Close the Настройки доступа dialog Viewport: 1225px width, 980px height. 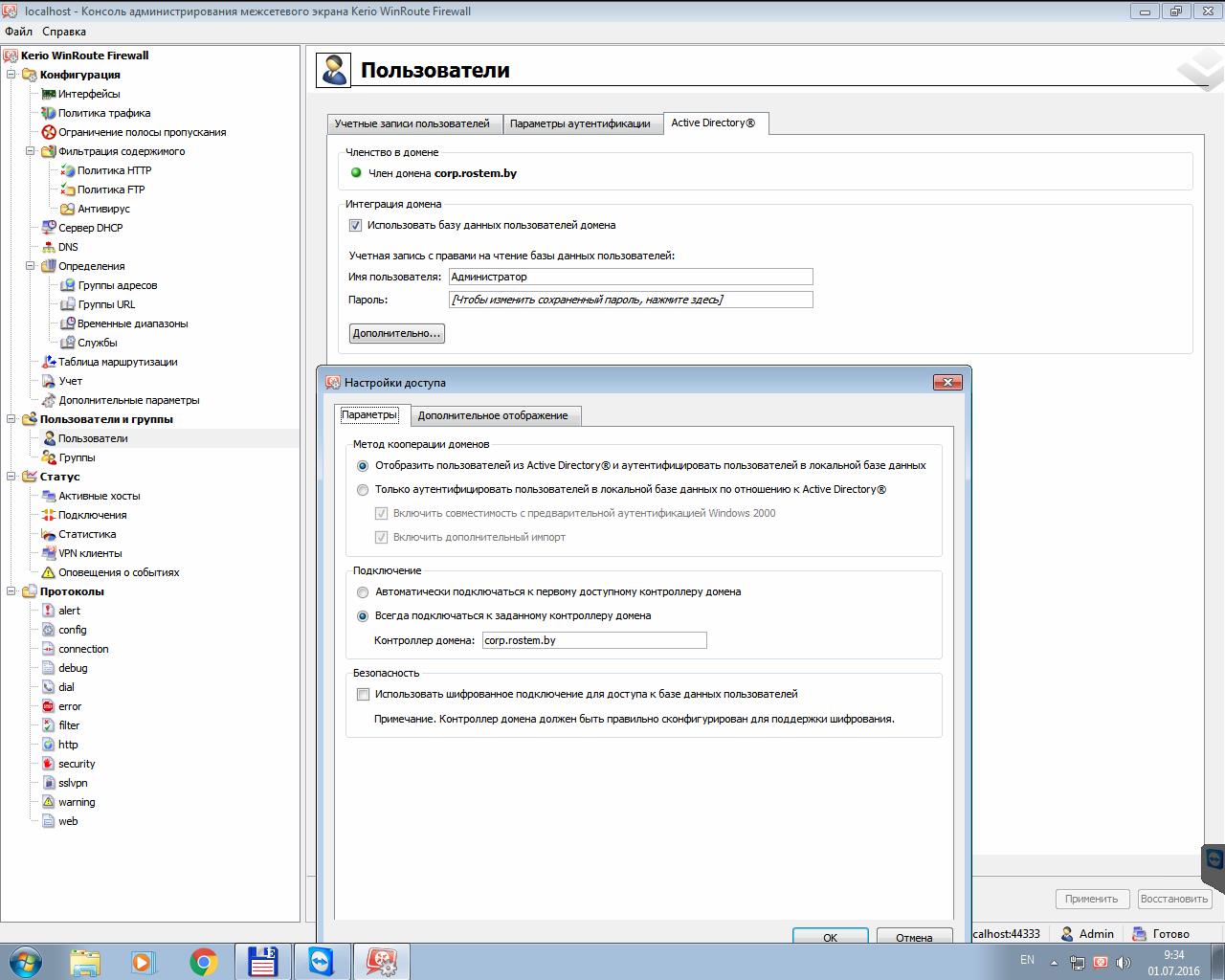coord(947,382)
